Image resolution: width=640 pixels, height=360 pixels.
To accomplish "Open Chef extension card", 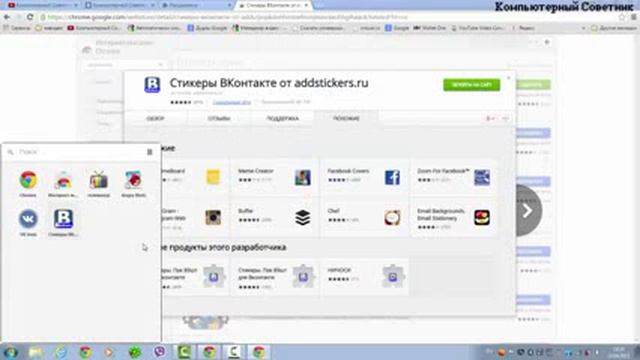I will click(364, 218).
